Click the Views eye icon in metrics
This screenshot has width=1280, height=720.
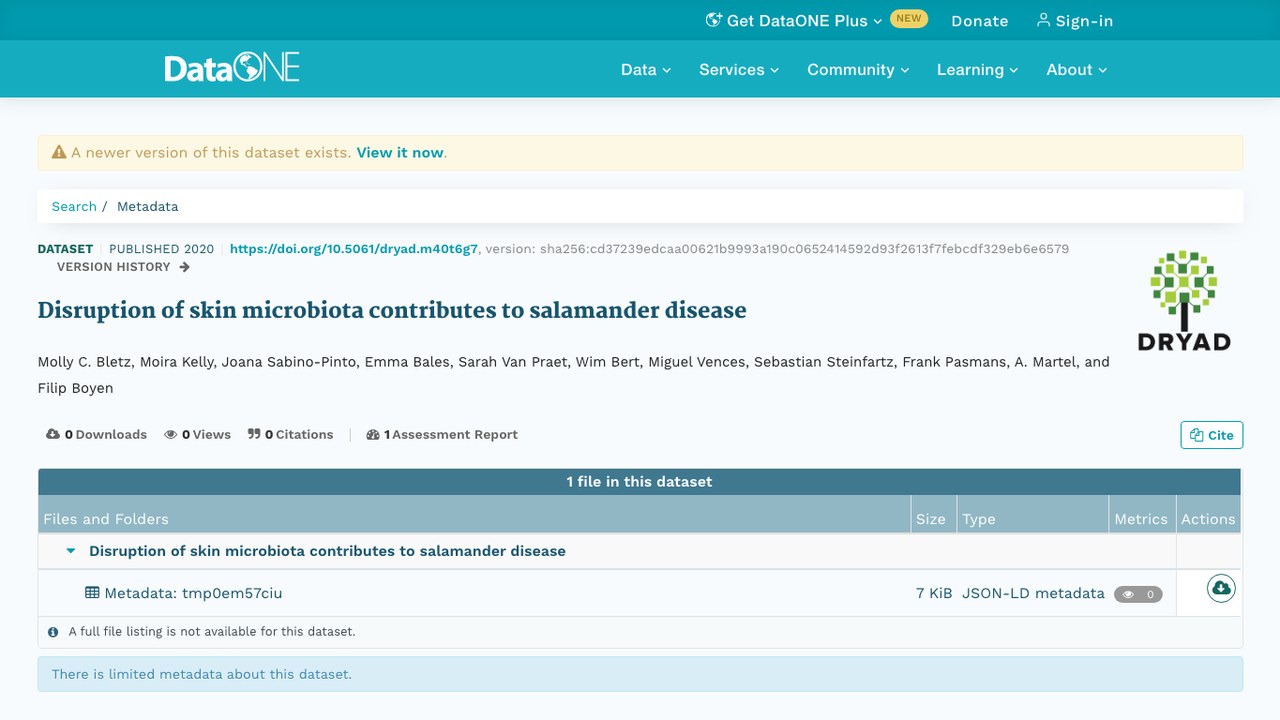click(171, 435)
